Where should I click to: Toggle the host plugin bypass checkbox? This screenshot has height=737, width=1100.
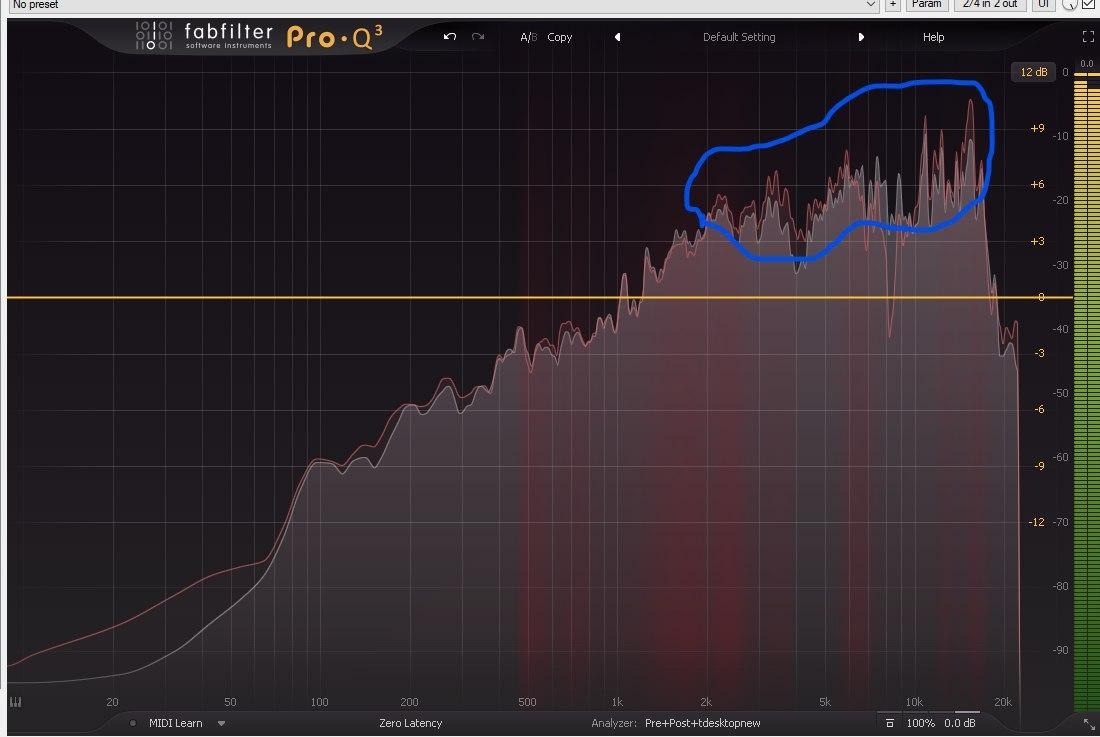tap(1088, 4)
